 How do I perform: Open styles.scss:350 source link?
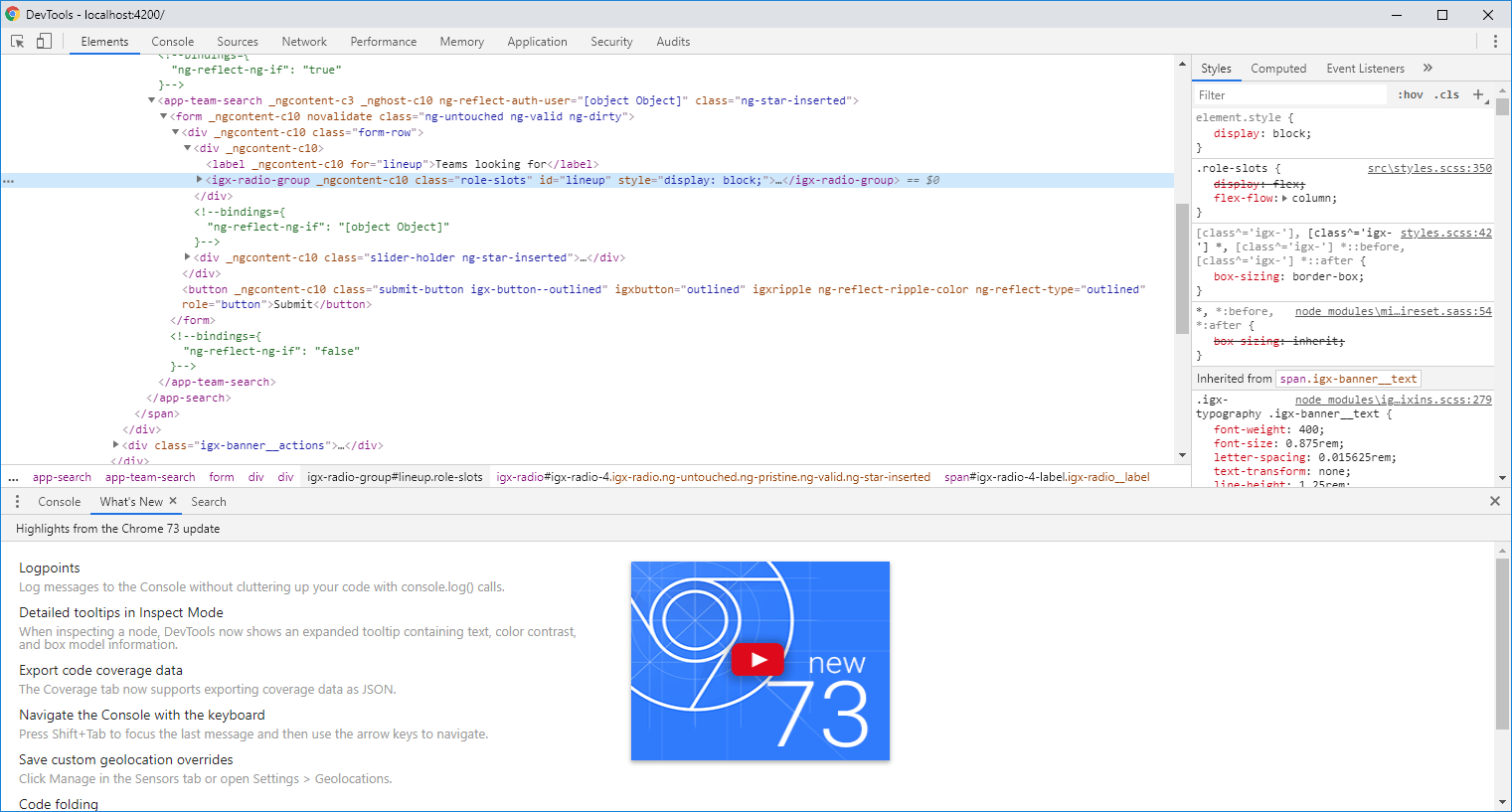tap(1429, 168)
